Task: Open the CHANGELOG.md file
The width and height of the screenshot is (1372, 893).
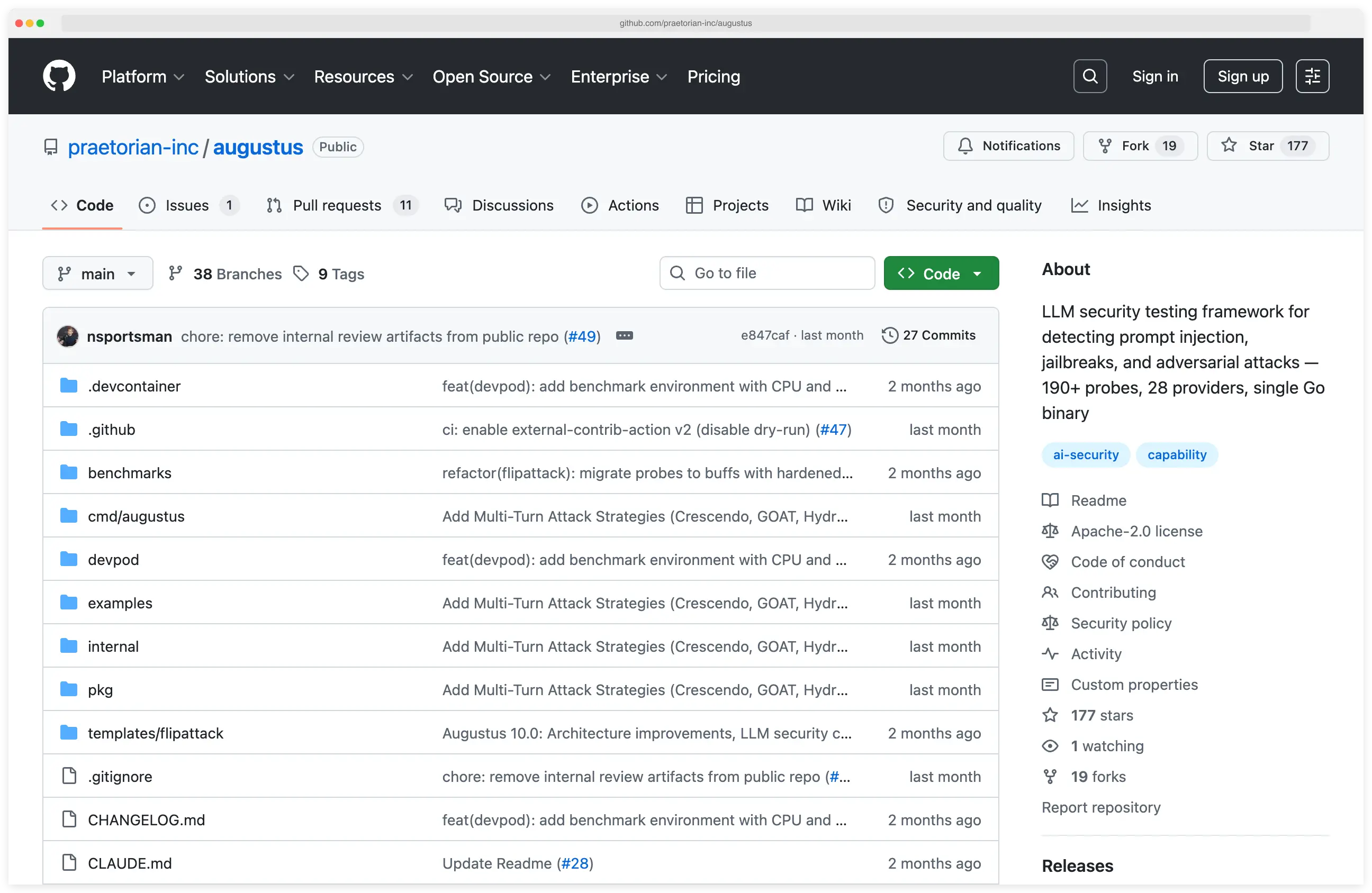Action: click(146, 819)
